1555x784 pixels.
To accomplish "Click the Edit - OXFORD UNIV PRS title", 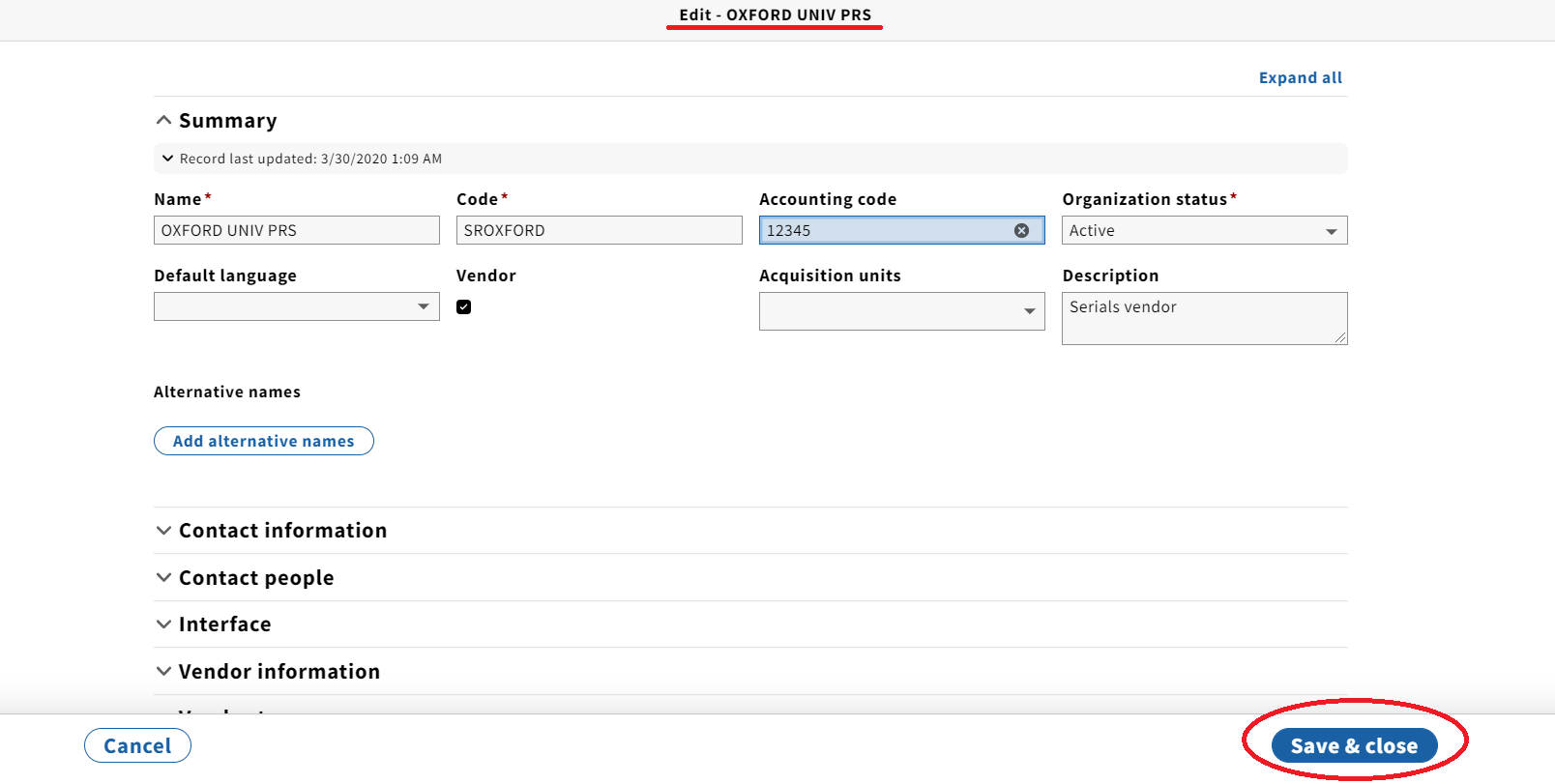I will coord(776,15).
